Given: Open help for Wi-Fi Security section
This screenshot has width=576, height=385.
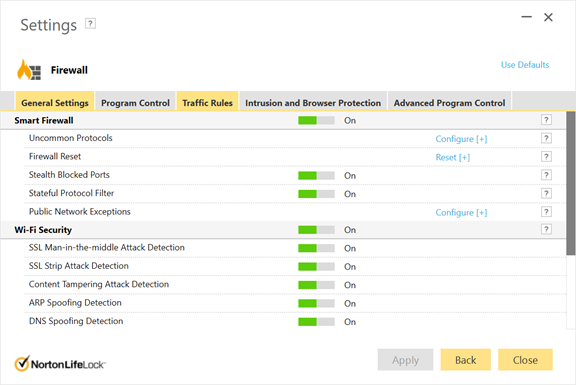Looking at the screenshot, I should point(546,229).
